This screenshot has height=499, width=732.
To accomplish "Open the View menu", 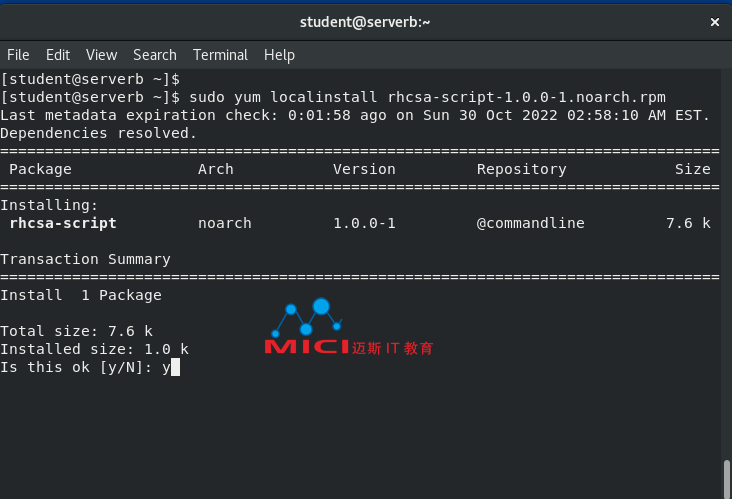I will pos(101,55).
